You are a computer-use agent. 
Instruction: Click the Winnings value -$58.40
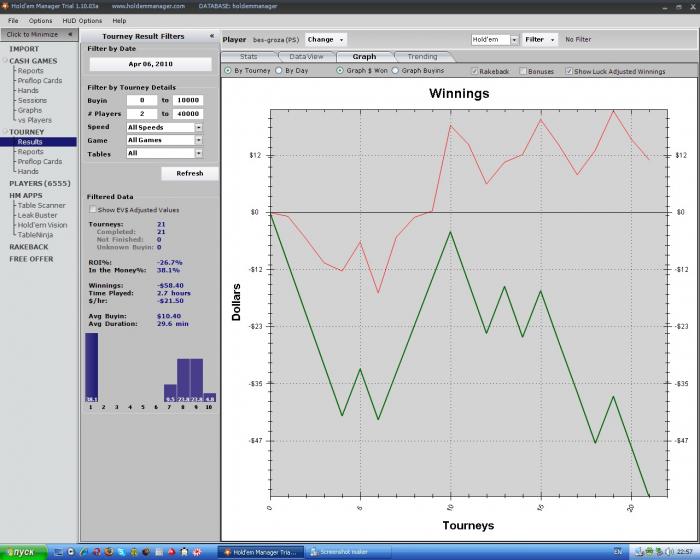click(x=170, y=285)
